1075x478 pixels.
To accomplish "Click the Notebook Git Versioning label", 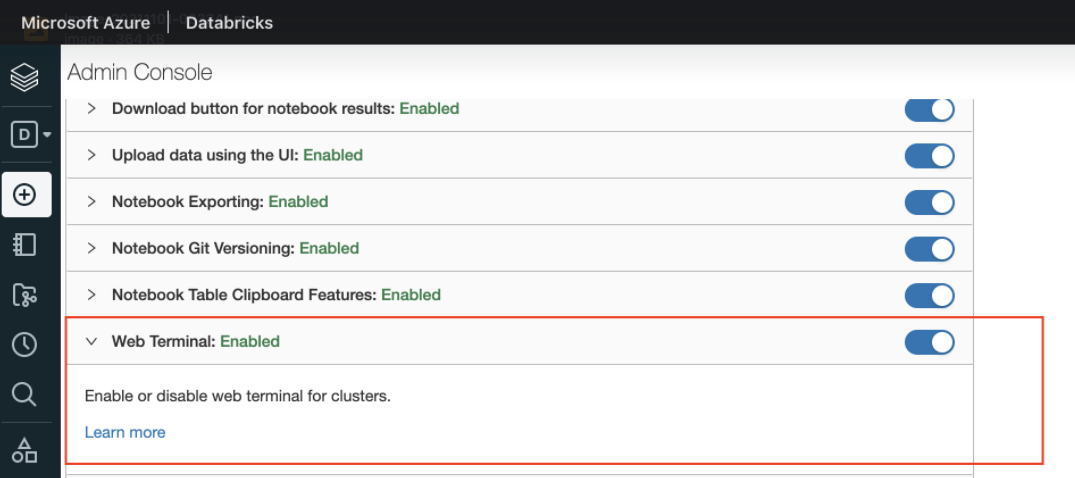I will click(x=203, y=248).
